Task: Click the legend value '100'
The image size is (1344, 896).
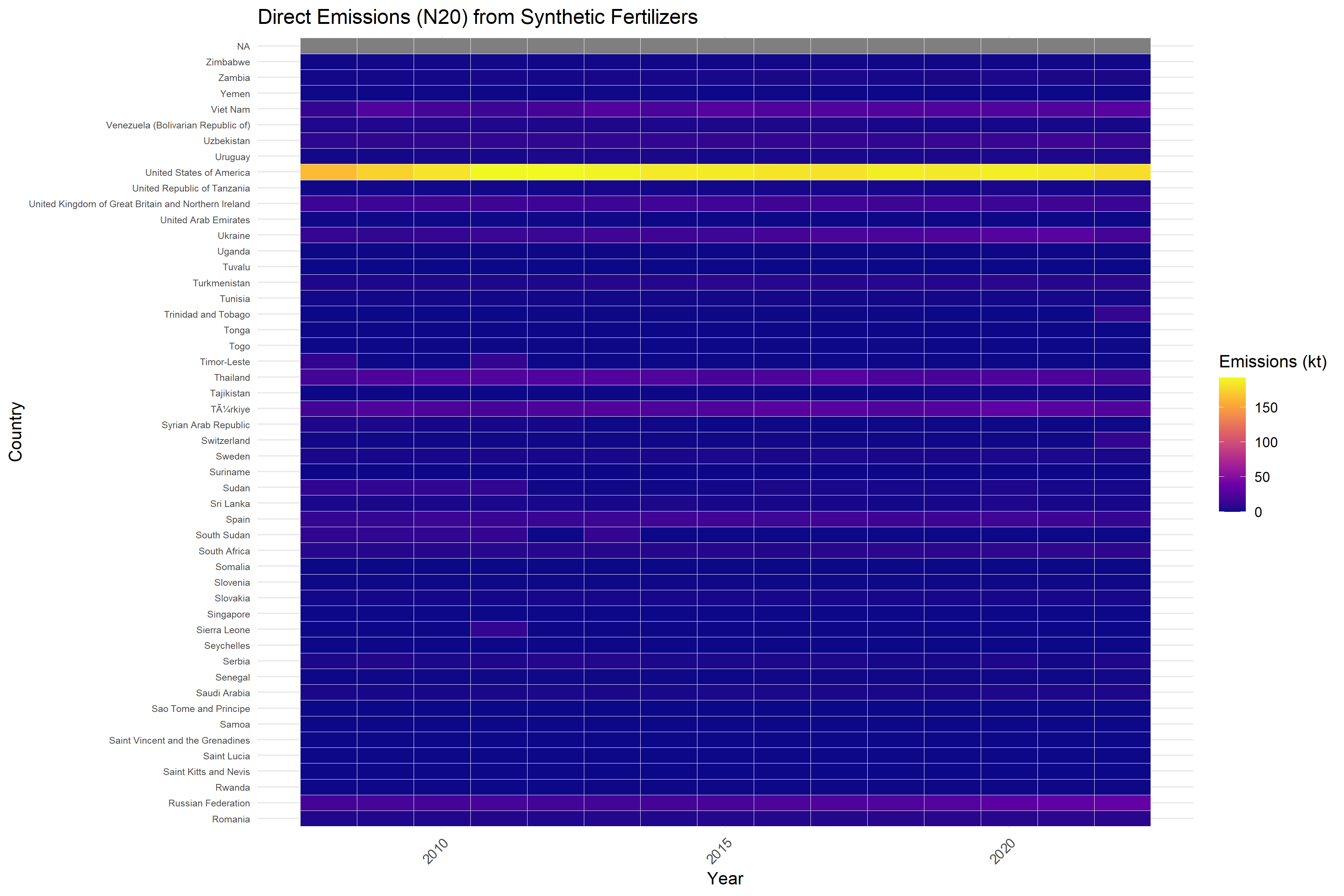Action: [x=1266, y=443]
